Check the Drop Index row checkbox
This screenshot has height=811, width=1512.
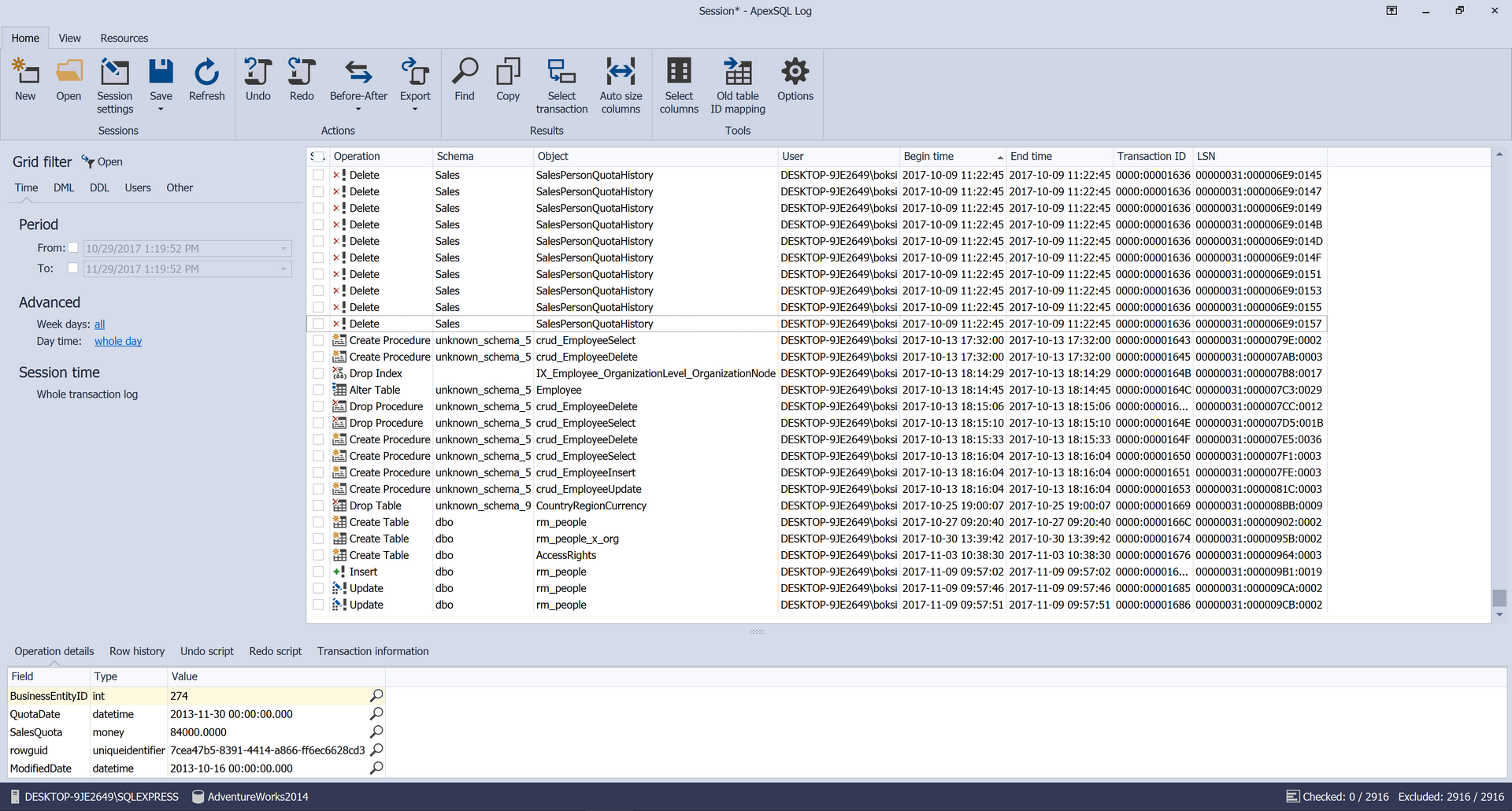coord(318,373)
